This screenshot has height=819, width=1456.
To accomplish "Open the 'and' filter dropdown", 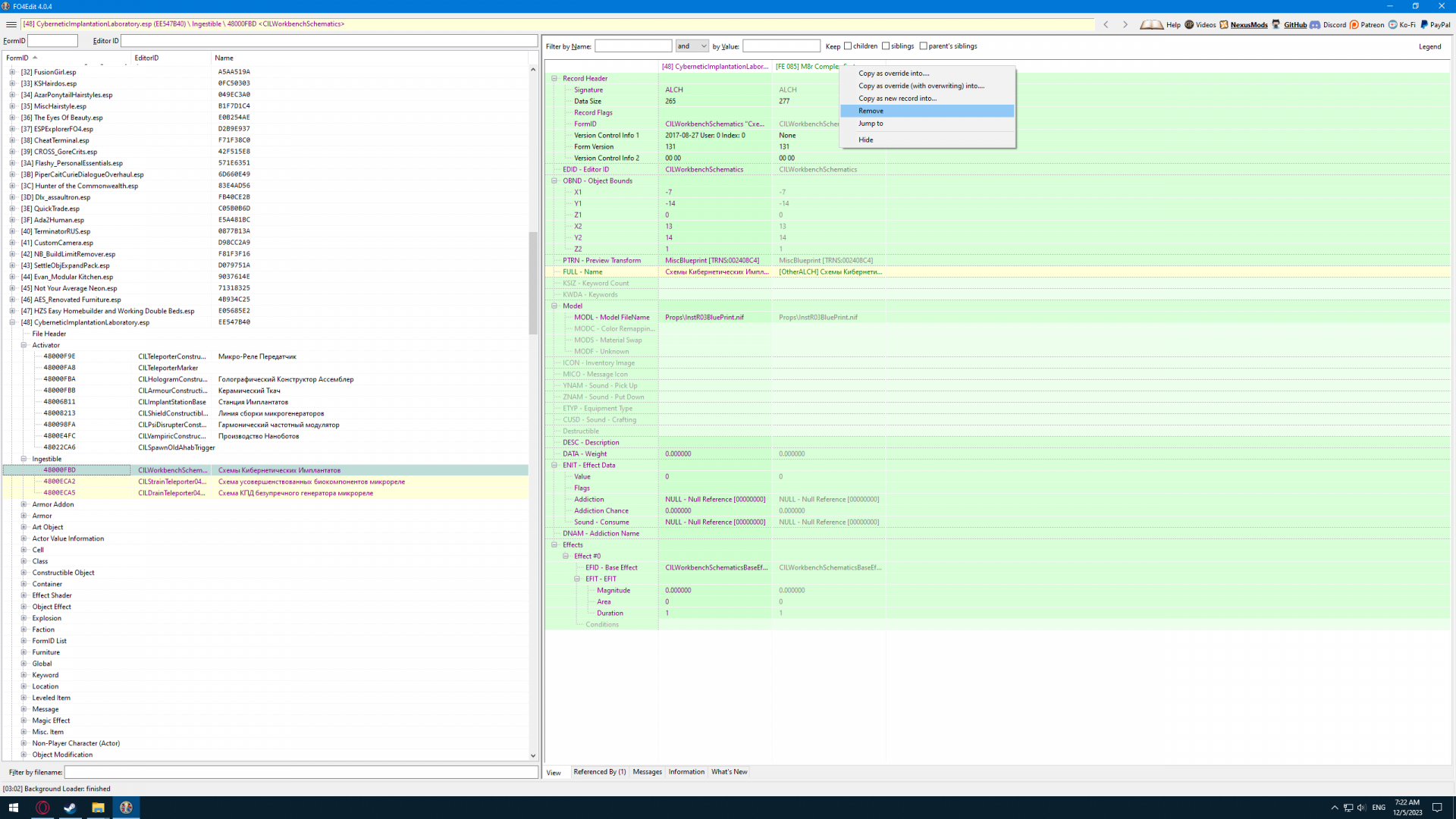I will click(692, 46).
